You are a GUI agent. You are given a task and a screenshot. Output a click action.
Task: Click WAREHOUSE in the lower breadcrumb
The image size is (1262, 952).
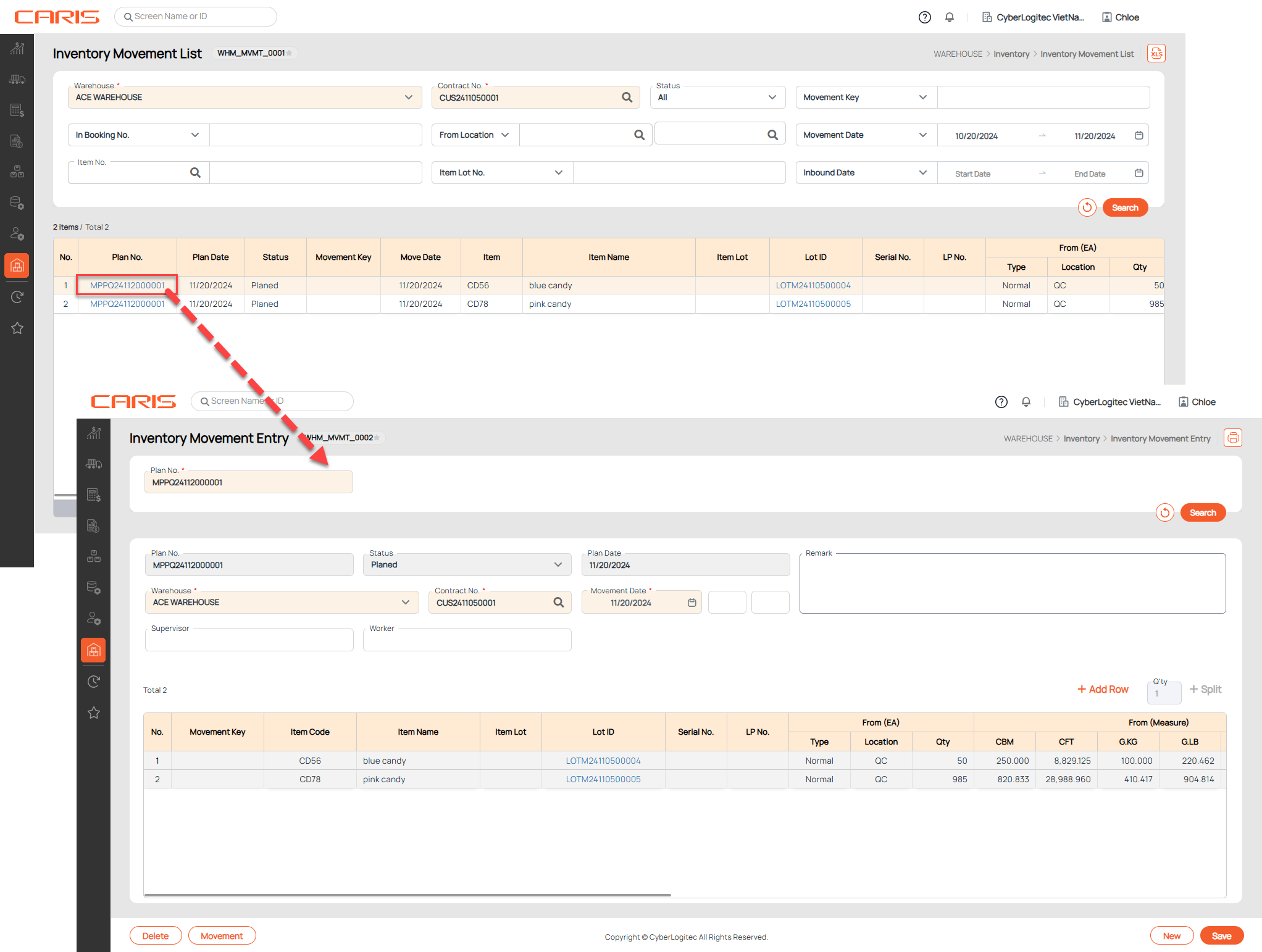(1027, 439)
